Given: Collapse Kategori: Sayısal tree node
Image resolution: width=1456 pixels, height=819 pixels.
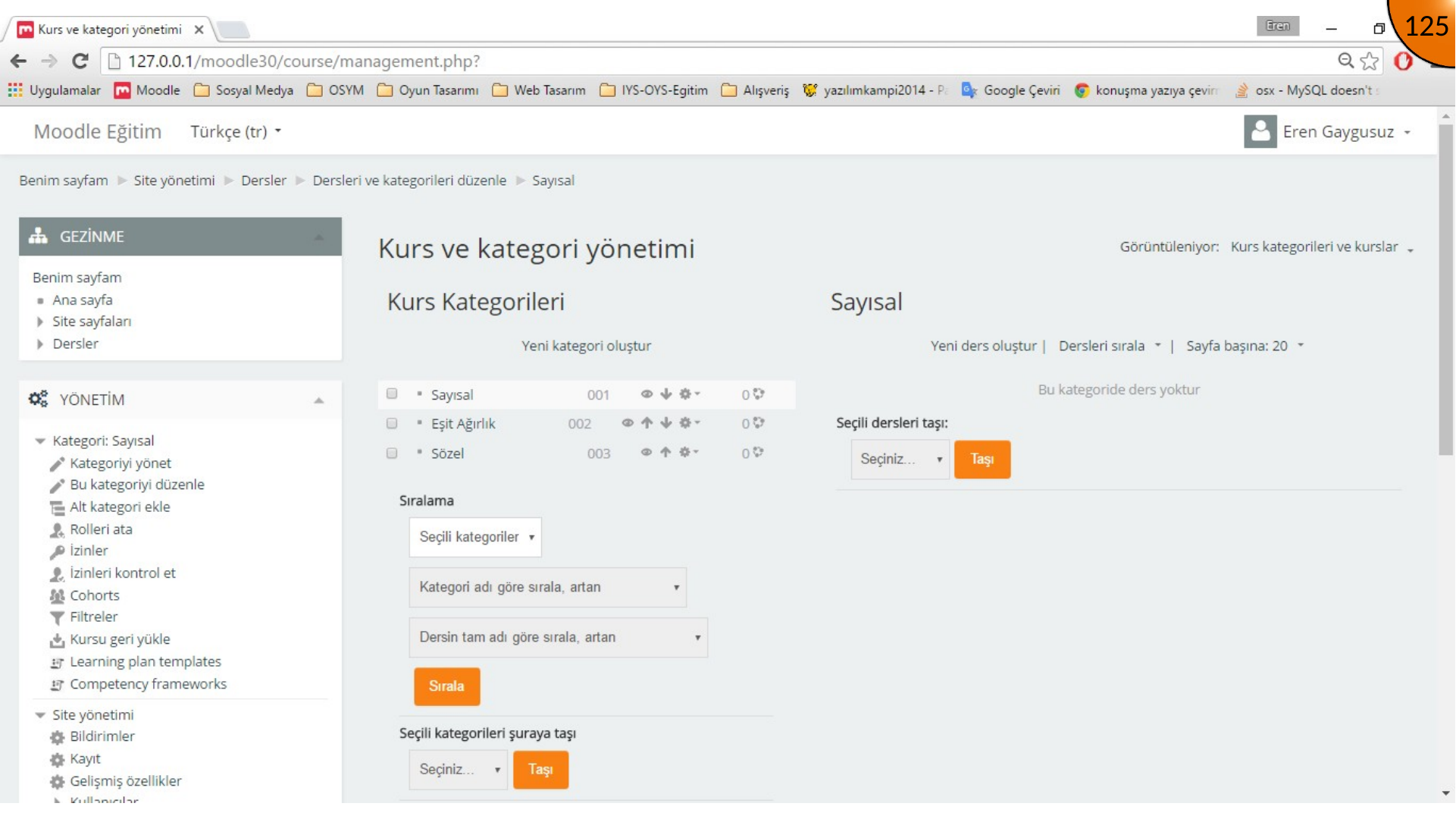Looking at the screenshot, I should tap(40, 441).
